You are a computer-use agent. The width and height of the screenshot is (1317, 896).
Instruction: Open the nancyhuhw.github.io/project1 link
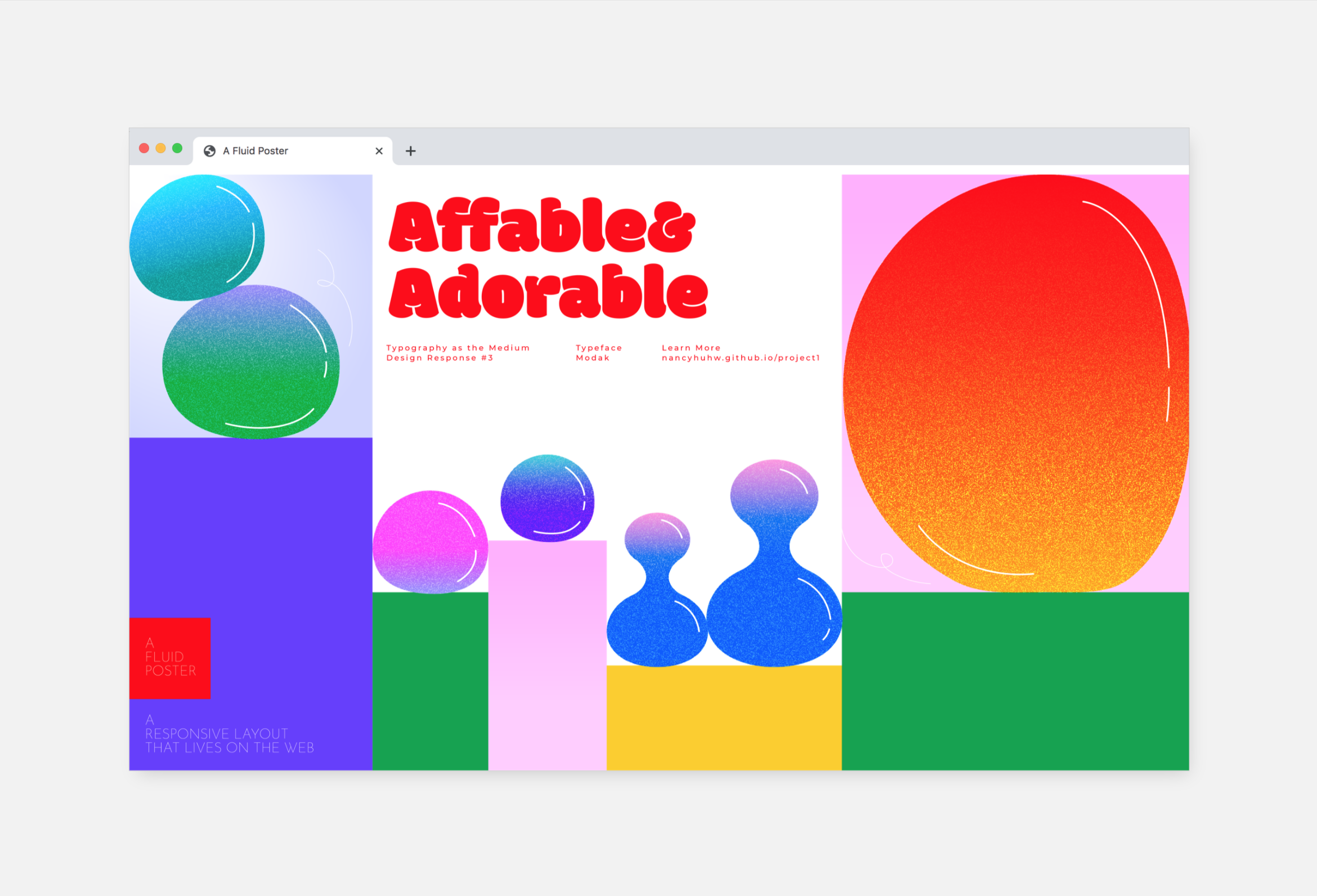pos(740,357)
